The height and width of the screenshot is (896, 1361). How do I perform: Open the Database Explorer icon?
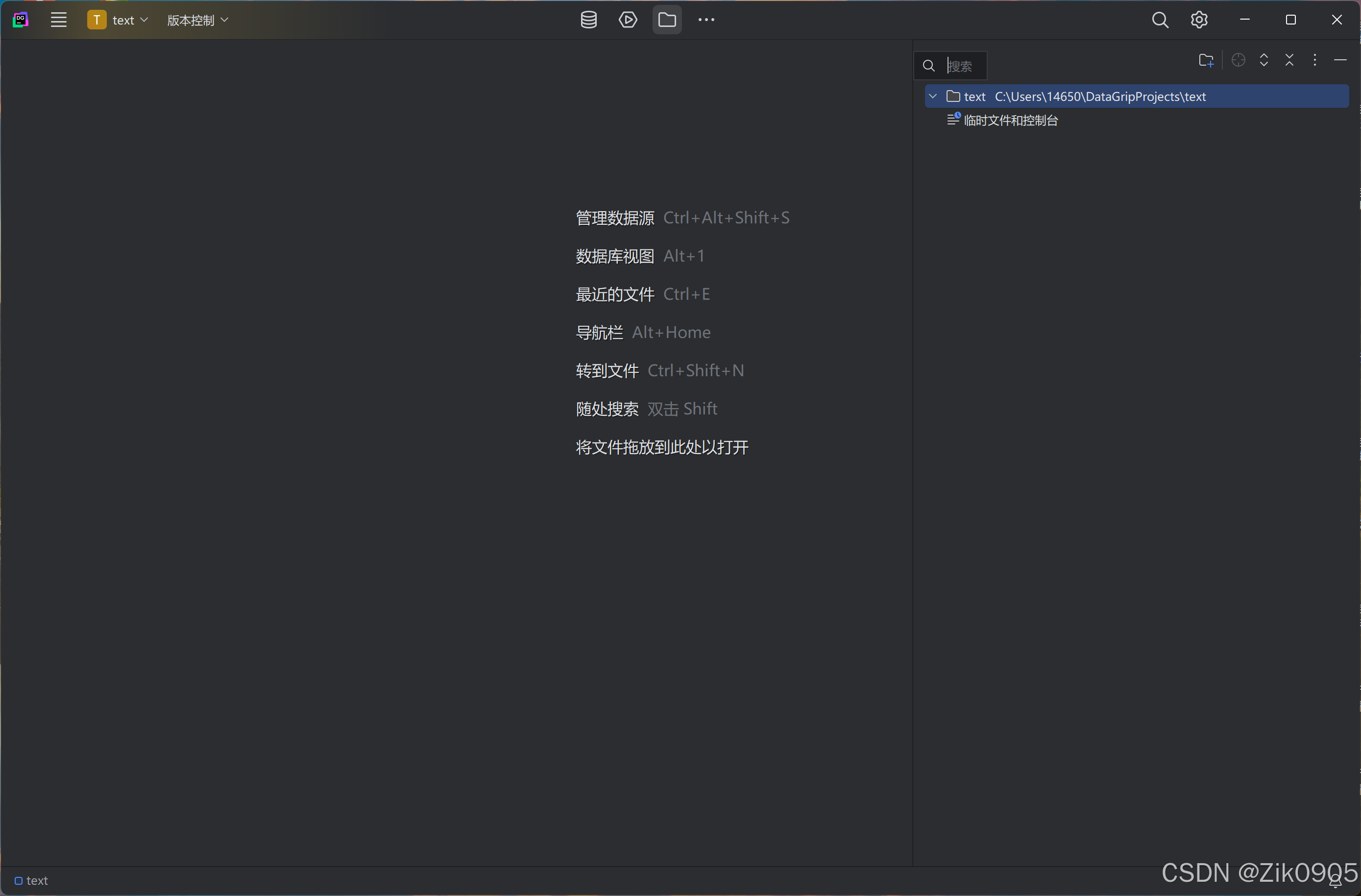click(588, 20)
